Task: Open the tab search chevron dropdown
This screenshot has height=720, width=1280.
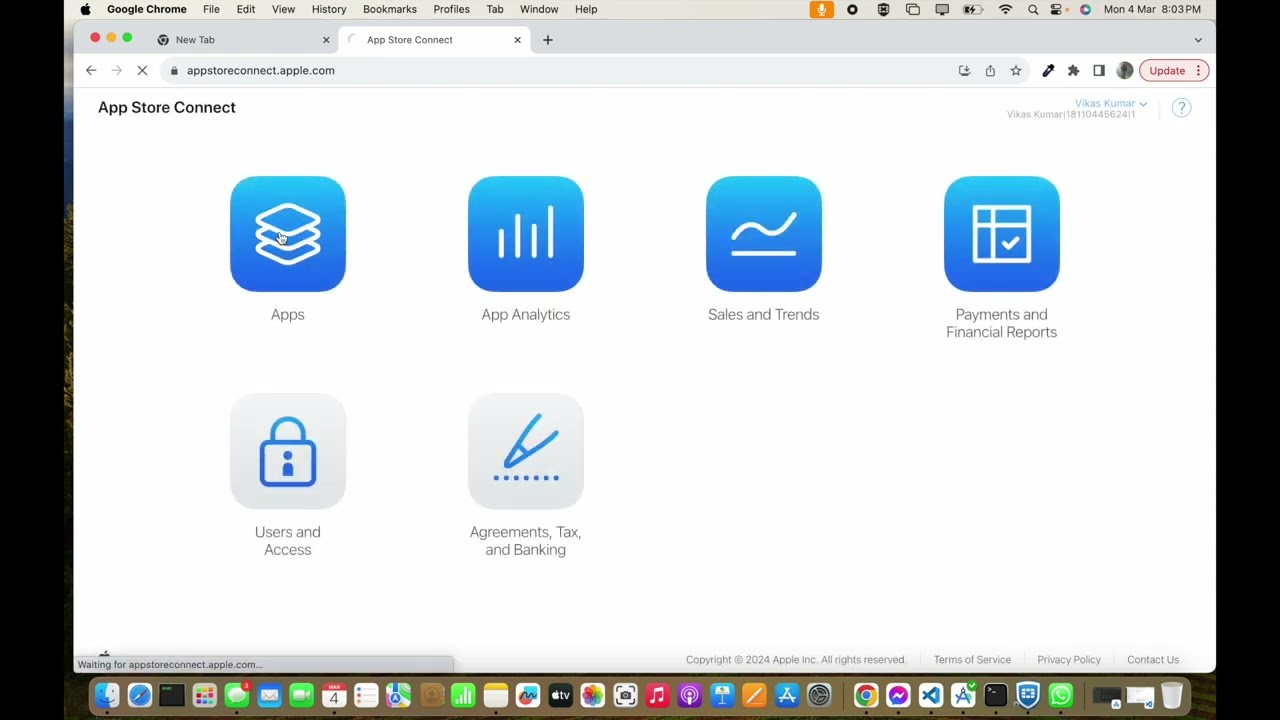Action: click(x=1198, y=40)
